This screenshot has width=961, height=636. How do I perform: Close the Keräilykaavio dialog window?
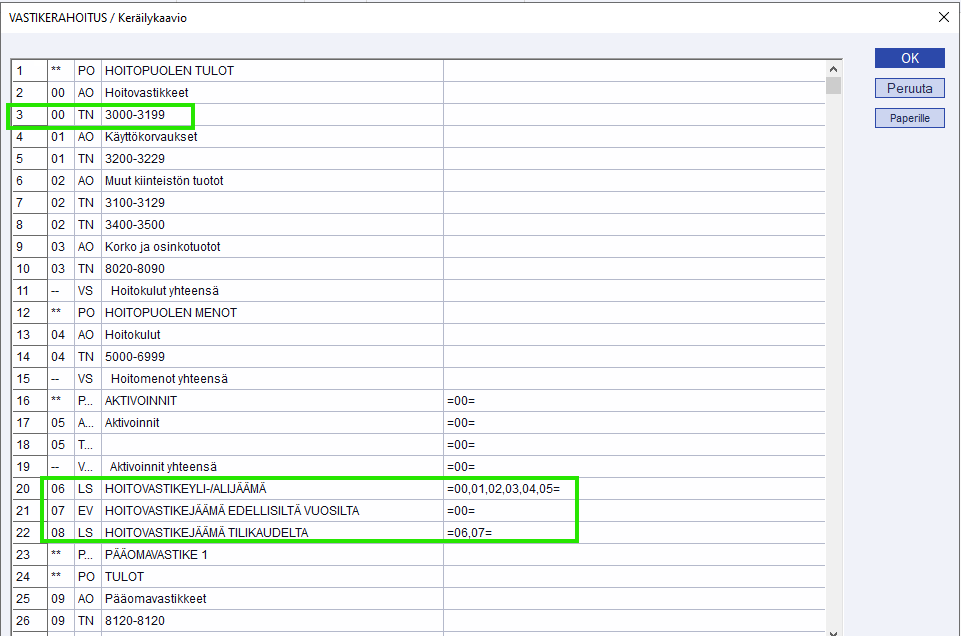942,17
